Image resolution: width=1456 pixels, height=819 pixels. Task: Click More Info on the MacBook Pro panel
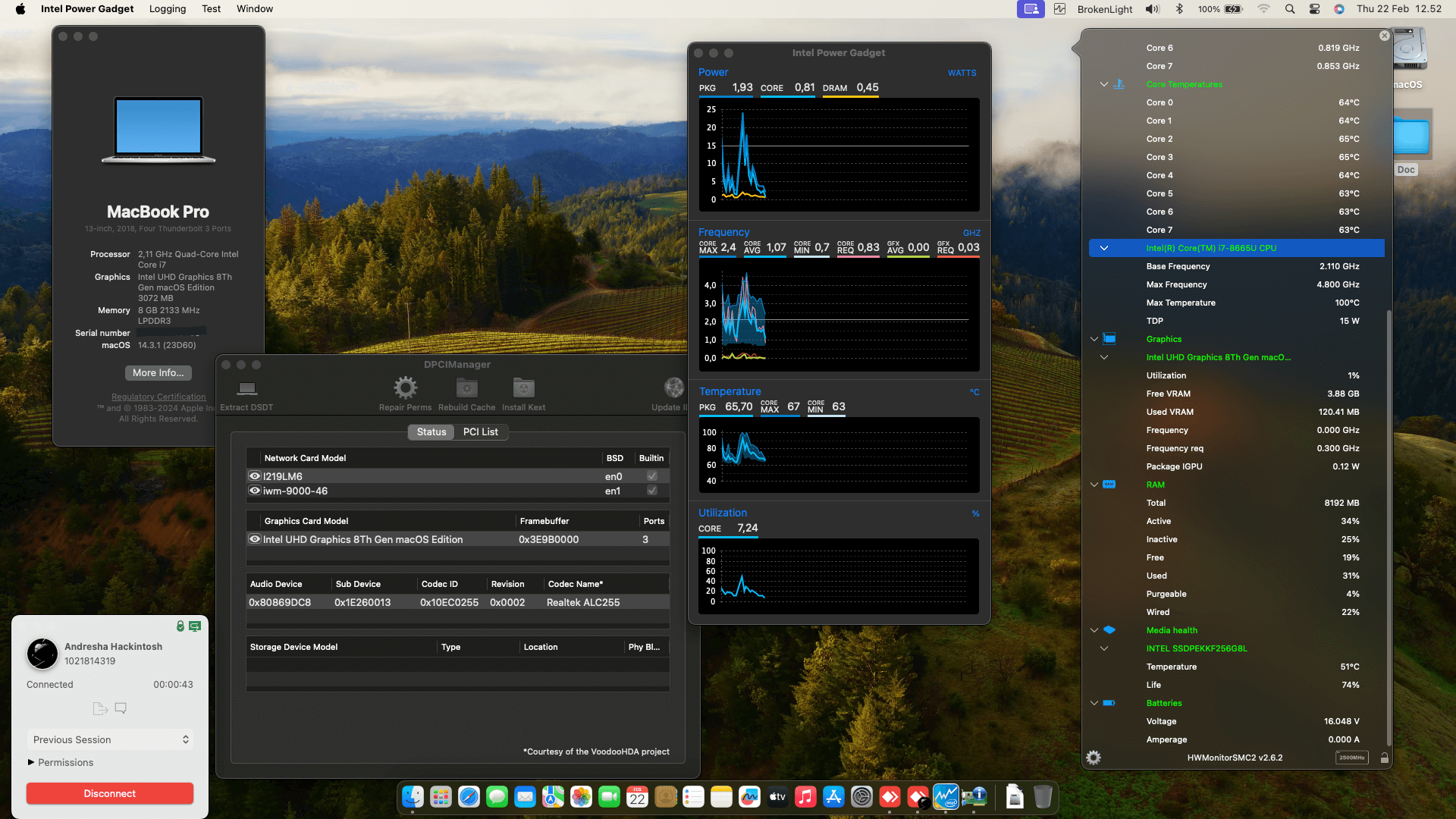tap(158, 372)
